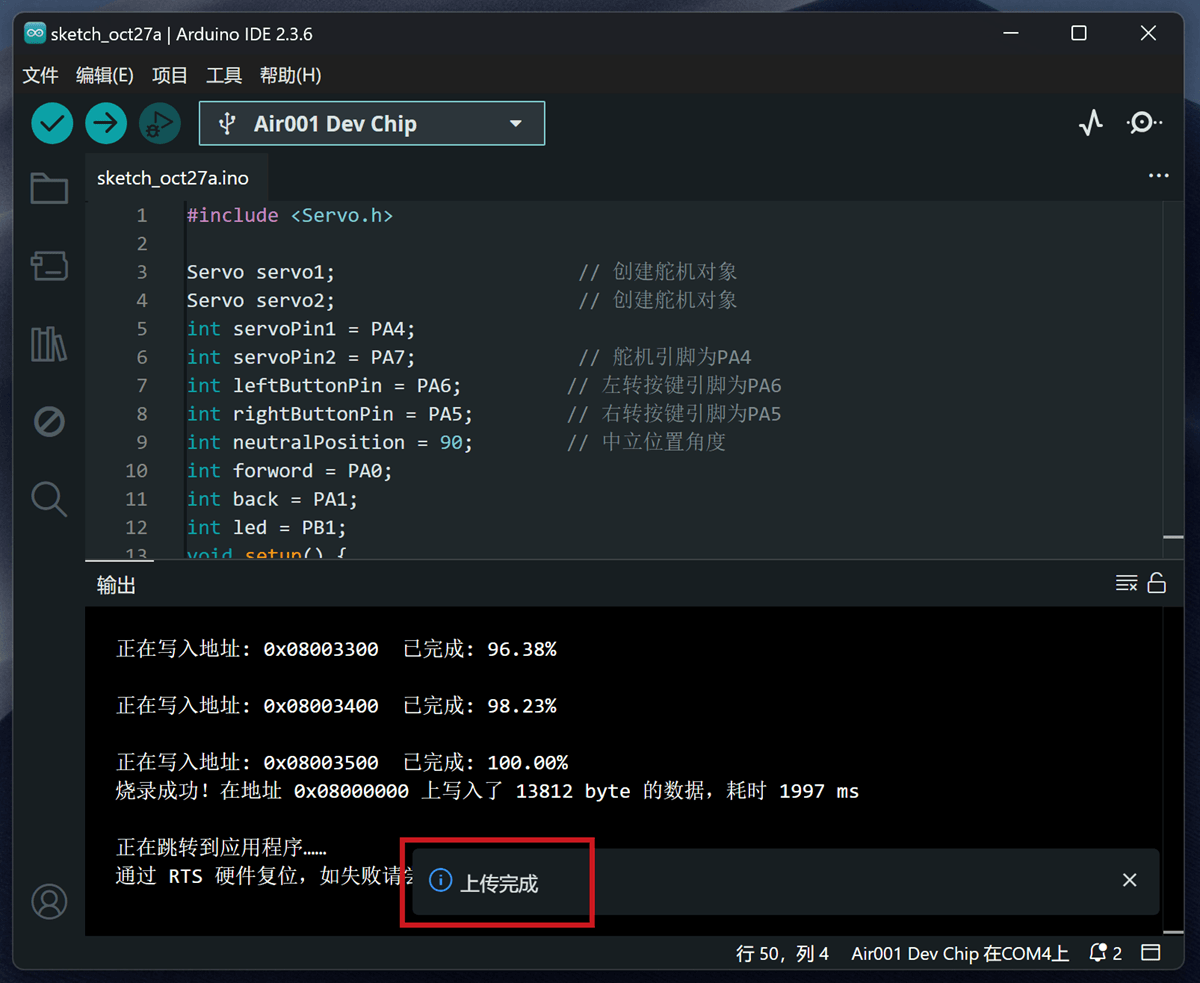This screenshot has width=1200, height=983.
Task: Click the int neutralPosition = 90; line
Action: pos(330,442)
